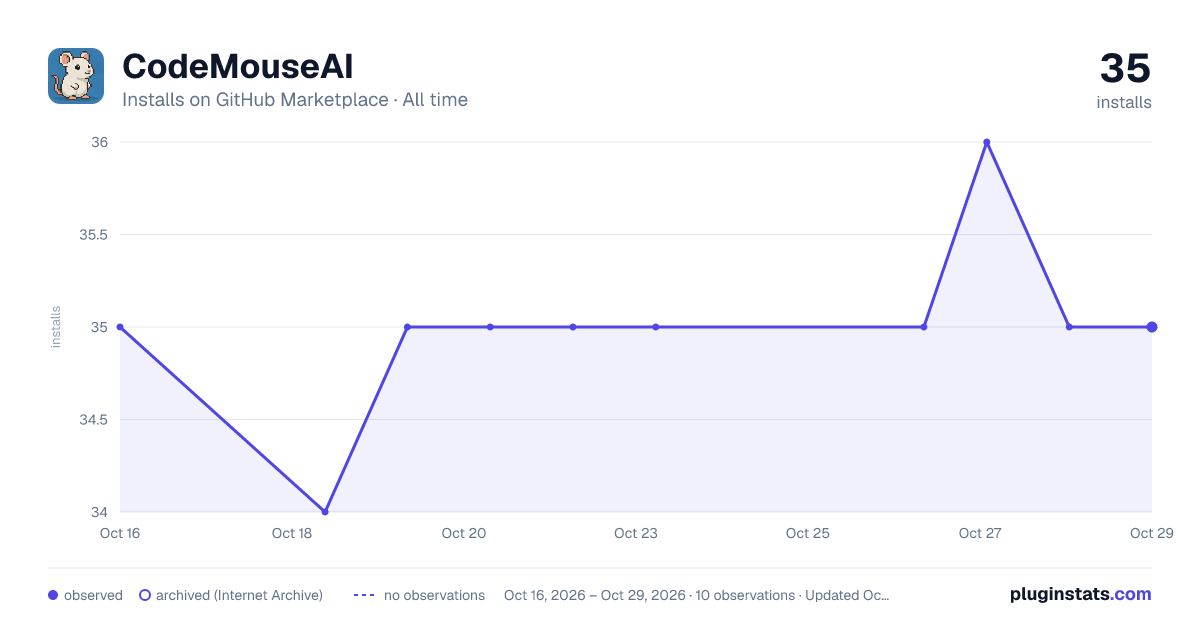
Task: Click the large '35' installs total
Action: pyautogui.click(x=1125, y=69)
